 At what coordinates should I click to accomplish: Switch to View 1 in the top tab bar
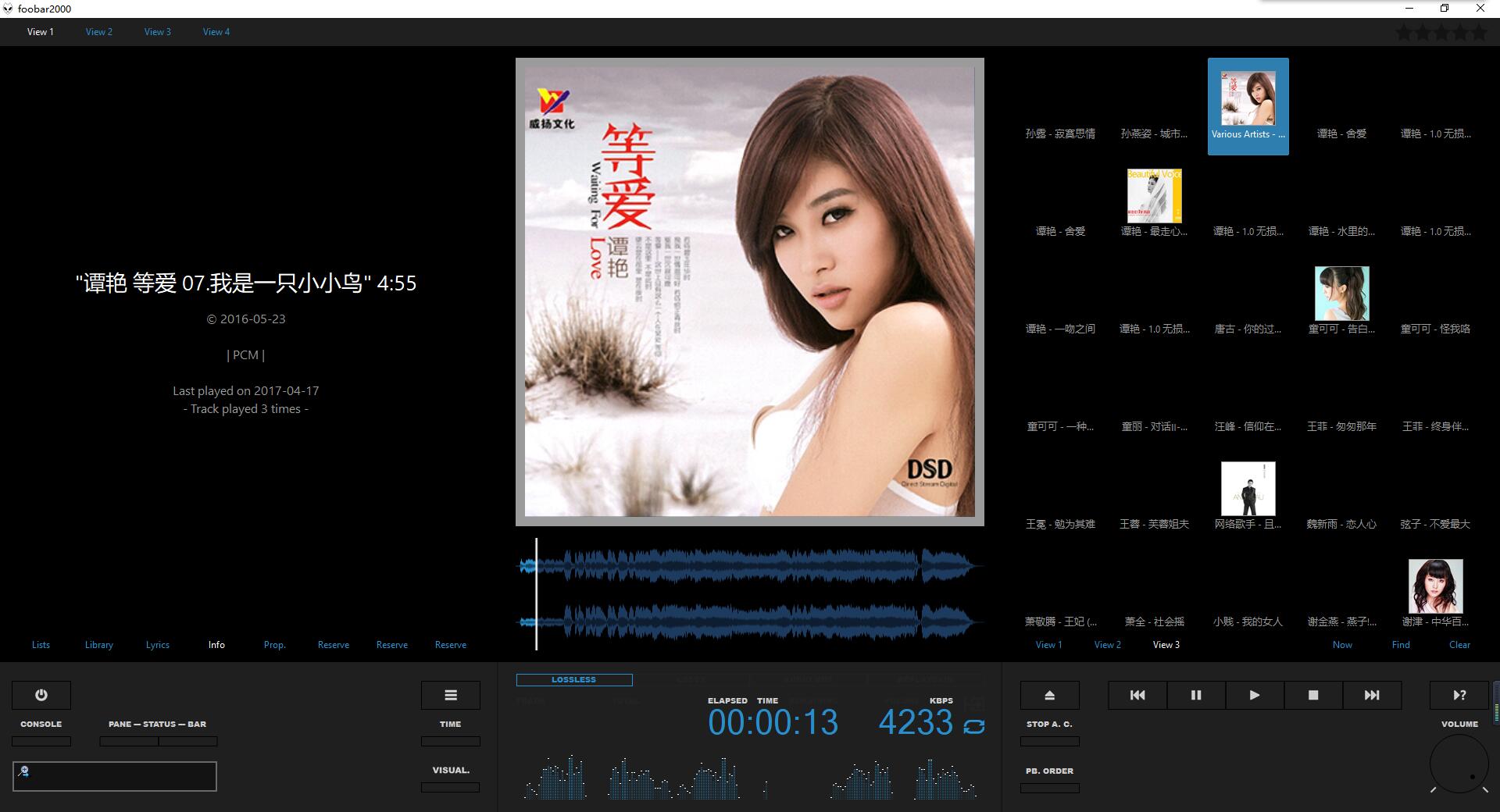(x=41, y=32)
